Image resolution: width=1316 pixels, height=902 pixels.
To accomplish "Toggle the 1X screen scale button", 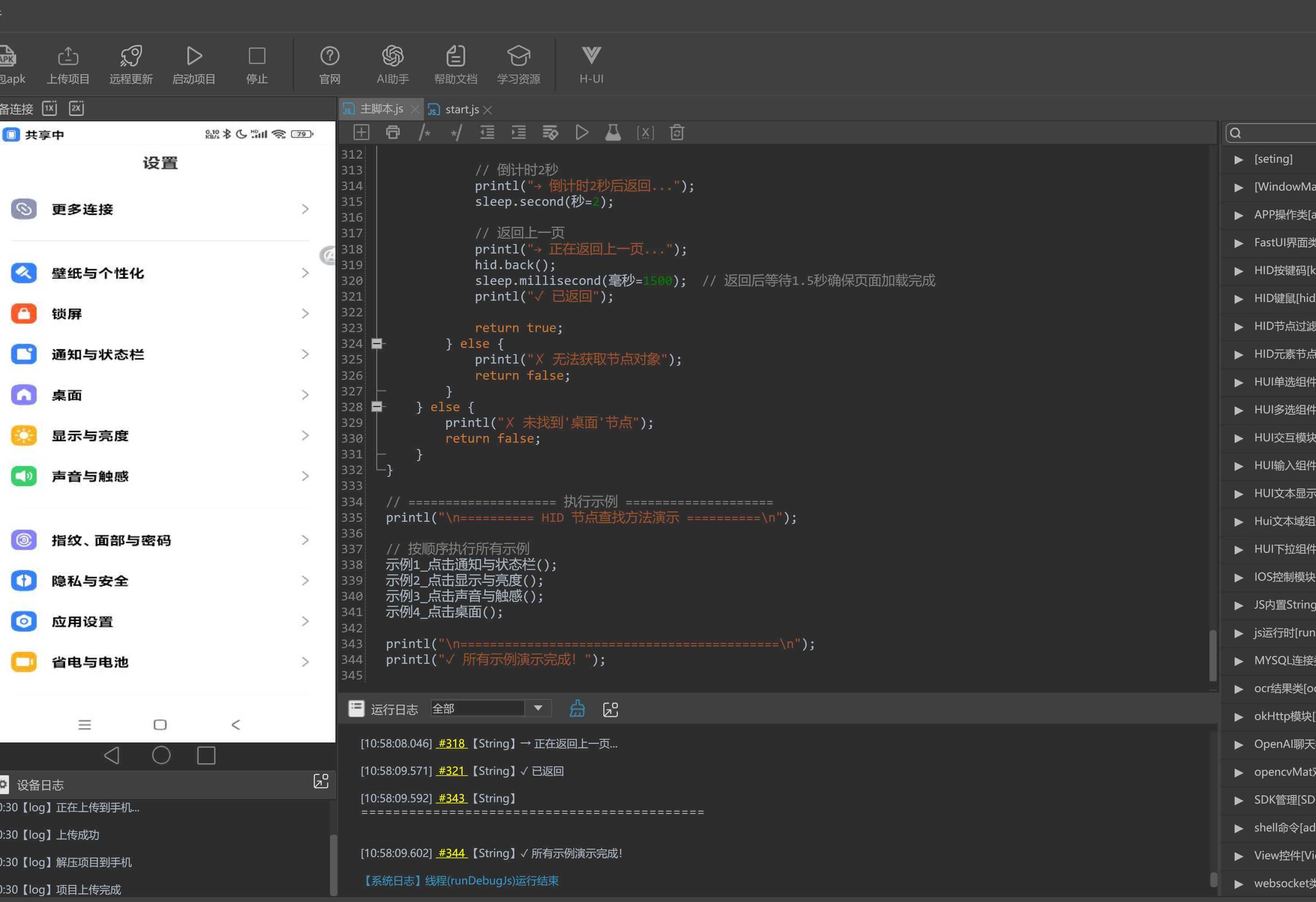I will click(50, 108).
